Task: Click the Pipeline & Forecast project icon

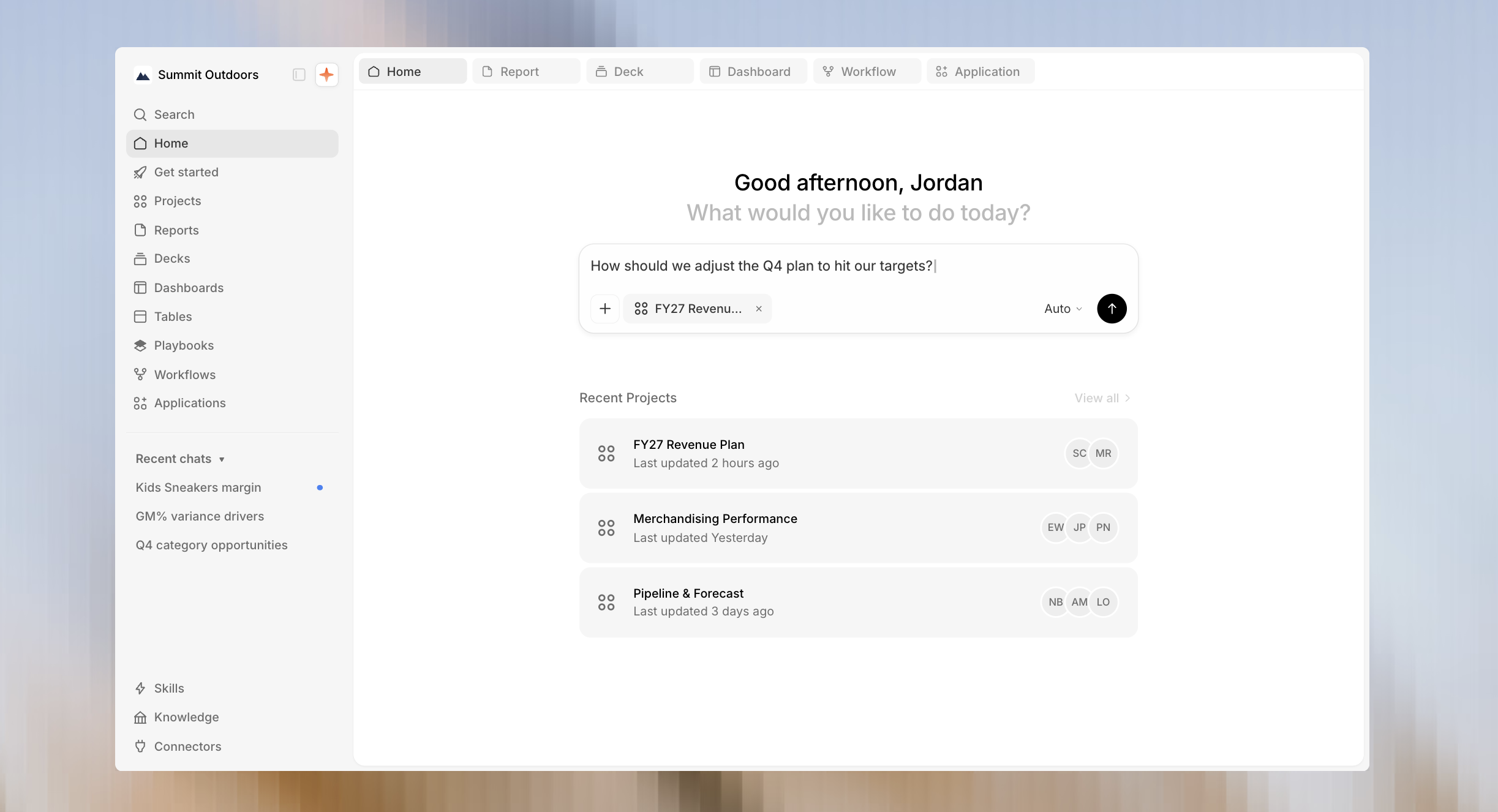Action: 606,603
